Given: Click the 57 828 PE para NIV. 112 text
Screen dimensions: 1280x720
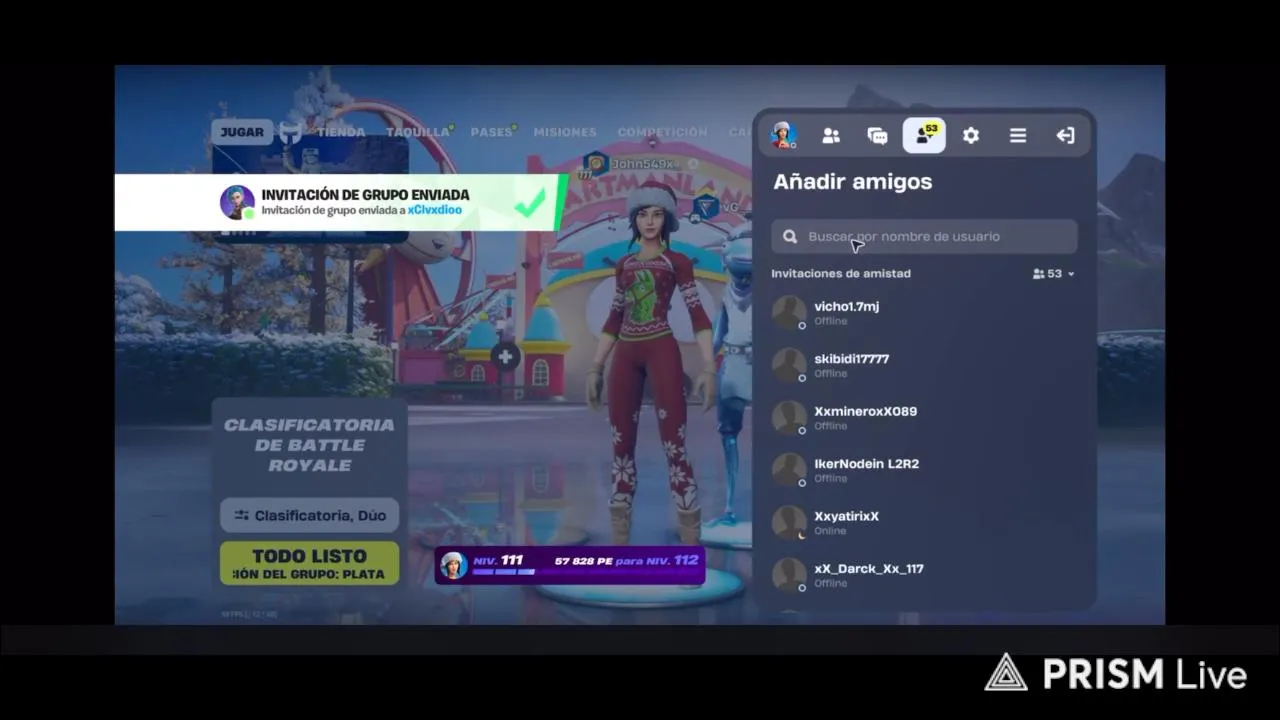Looking at the screenshot, I should 626,560.
